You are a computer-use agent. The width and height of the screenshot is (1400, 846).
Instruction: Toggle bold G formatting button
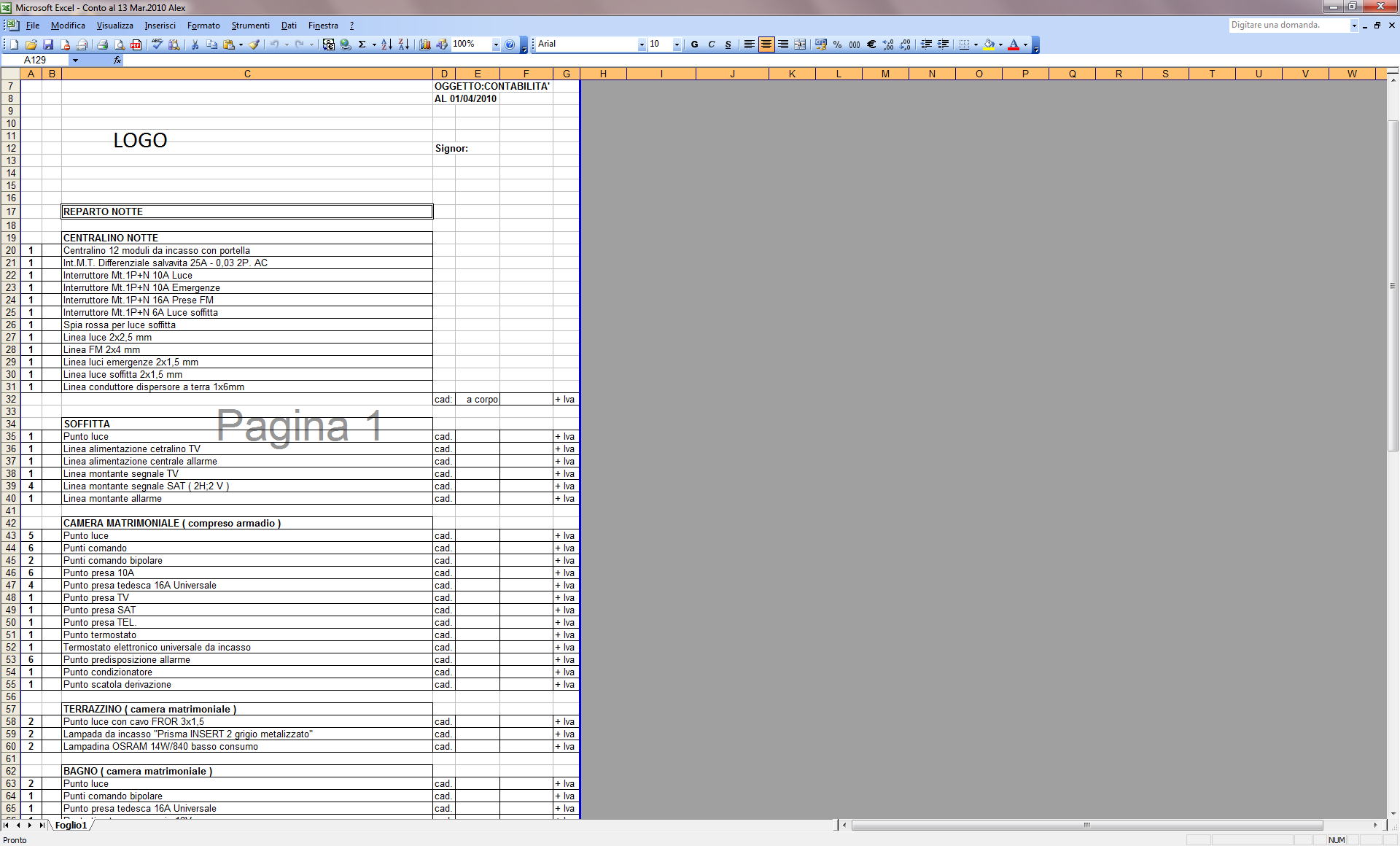pyautogui.click(x=694, y=44)
